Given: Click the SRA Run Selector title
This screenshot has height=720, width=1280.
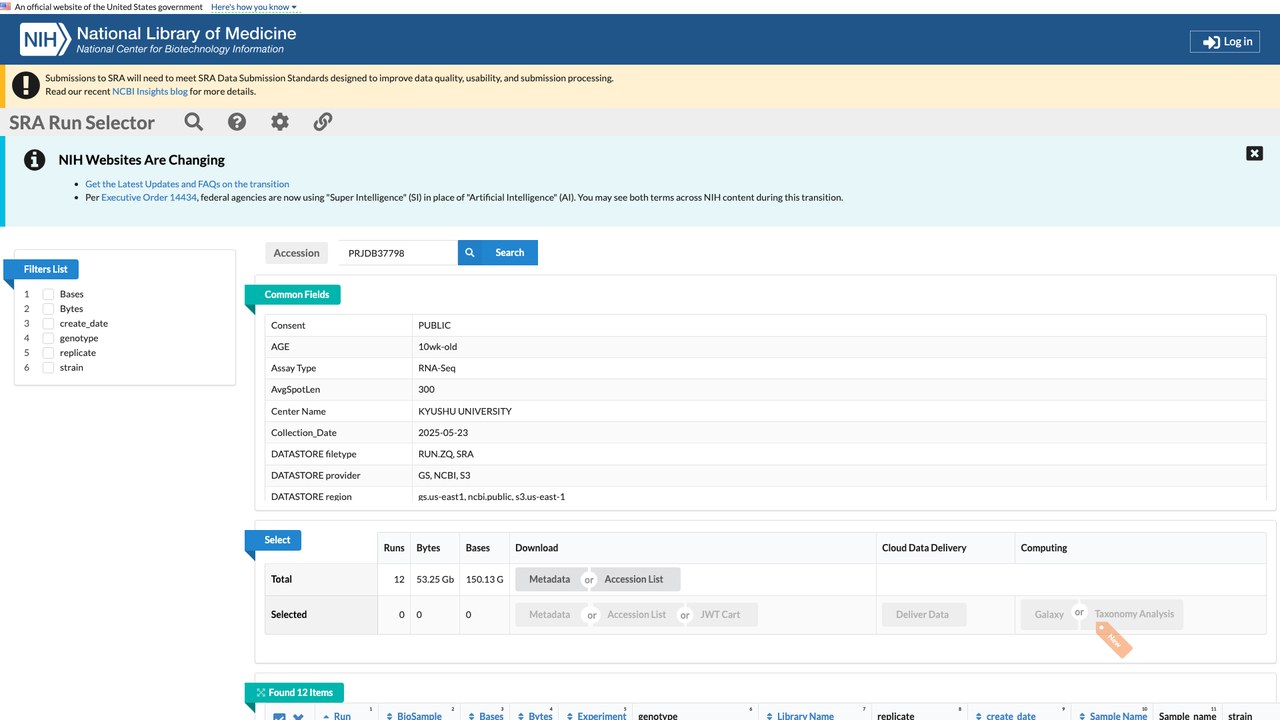Looking at the screenshot, I should coord(82,122).
